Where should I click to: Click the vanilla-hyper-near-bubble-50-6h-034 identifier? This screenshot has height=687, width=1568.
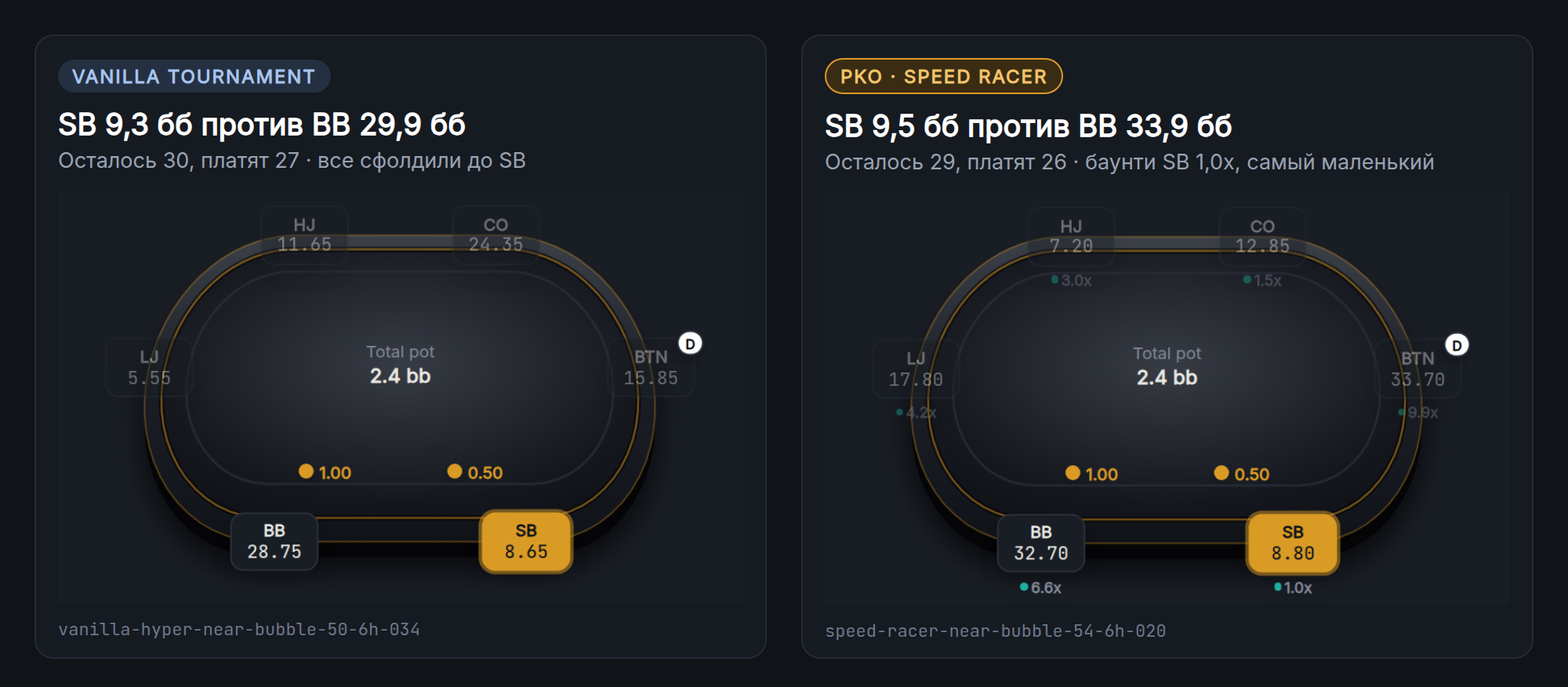pyautogui.click(x=239, y=629)
